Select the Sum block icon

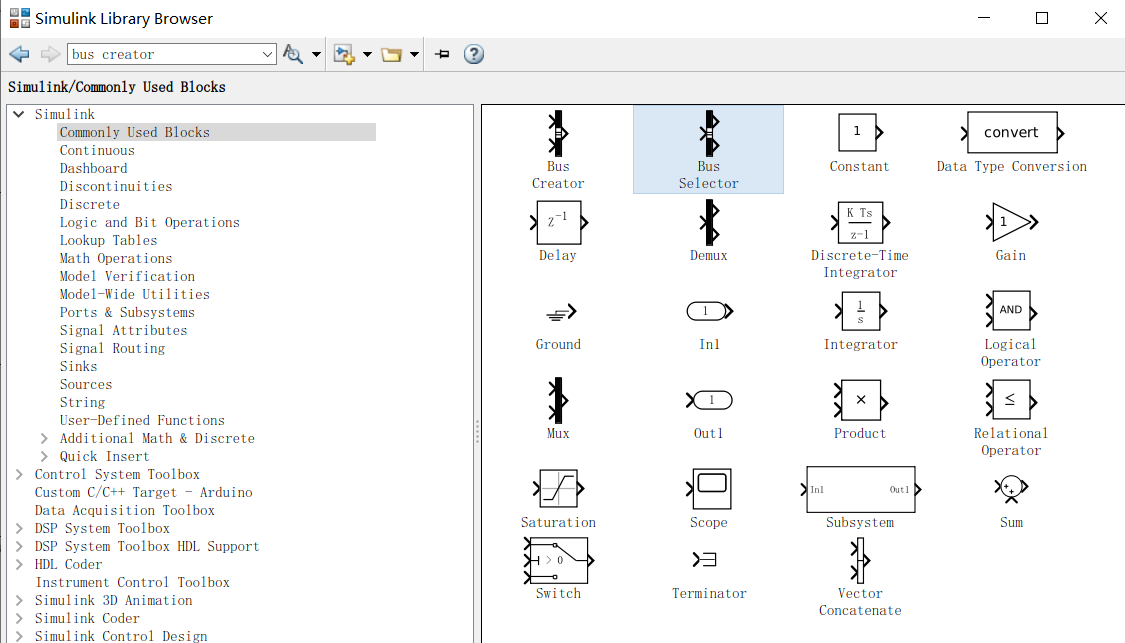click(x=1010, y=489)
